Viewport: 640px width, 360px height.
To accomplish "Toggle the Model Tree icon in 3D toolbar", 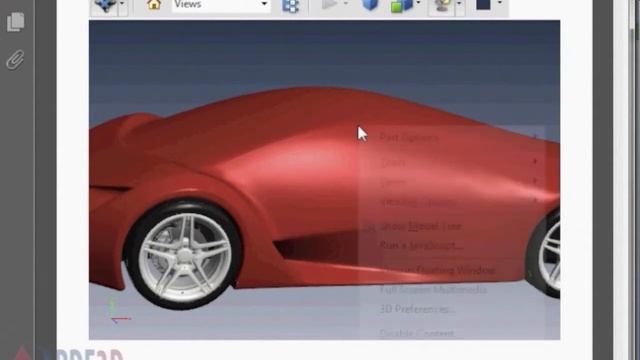I will (x=291, y=6).
